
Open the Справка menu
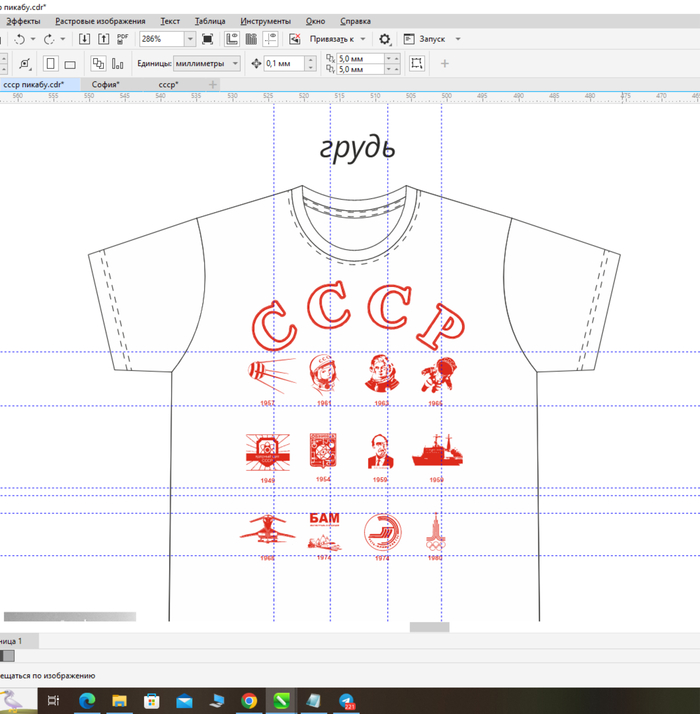355,21
